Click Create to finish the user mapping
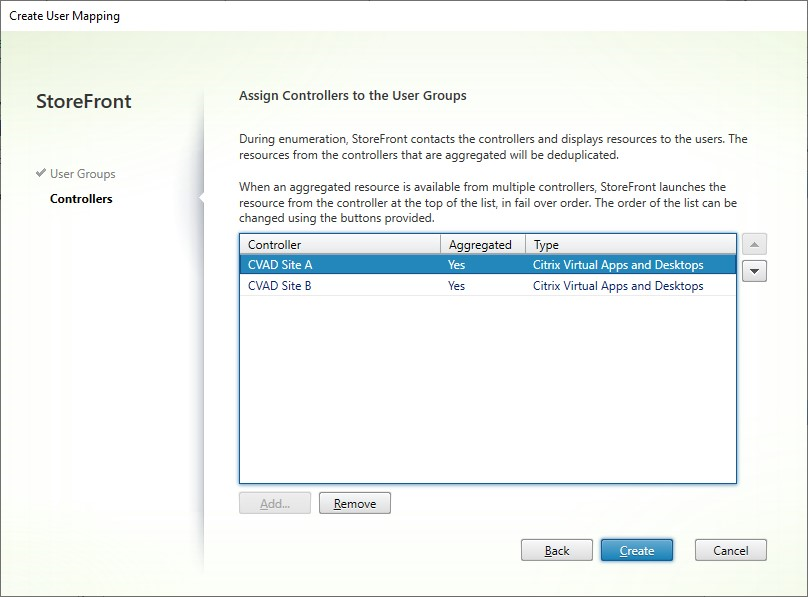 637,550
